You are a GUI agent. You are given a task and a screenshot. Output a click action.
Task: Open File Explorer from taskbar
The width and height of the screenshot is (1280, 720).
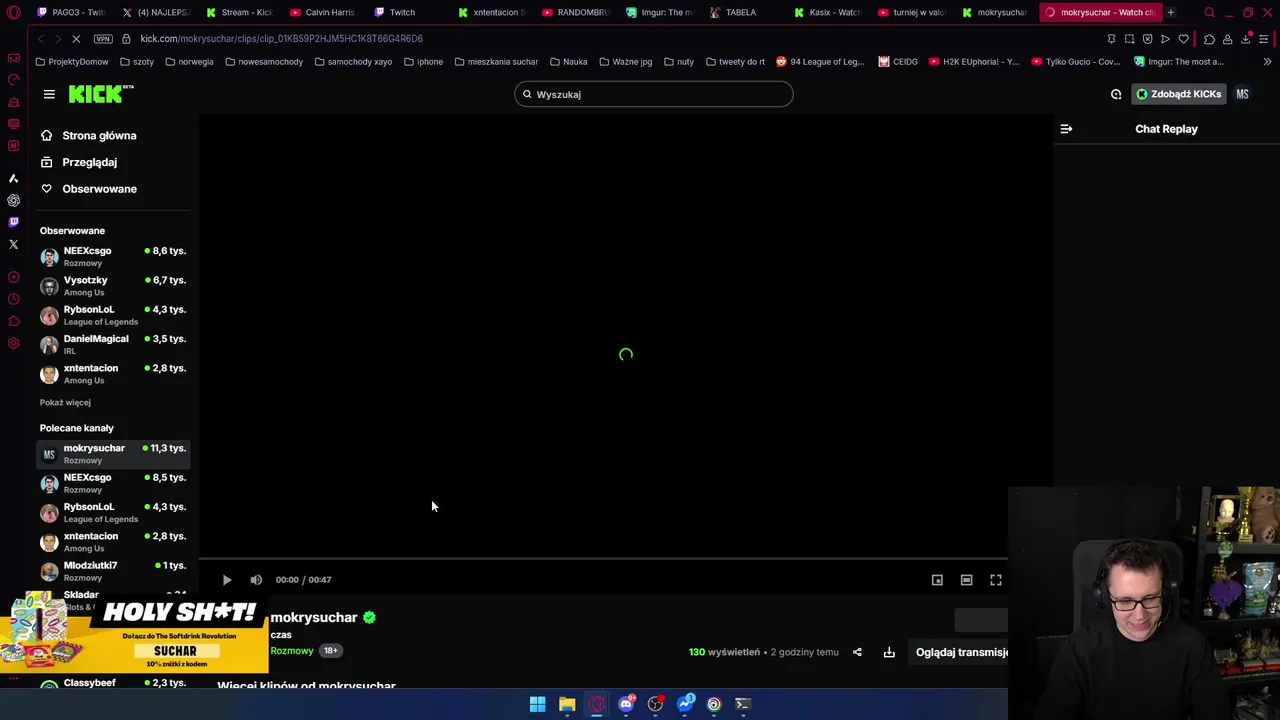[x=567, y=704]
